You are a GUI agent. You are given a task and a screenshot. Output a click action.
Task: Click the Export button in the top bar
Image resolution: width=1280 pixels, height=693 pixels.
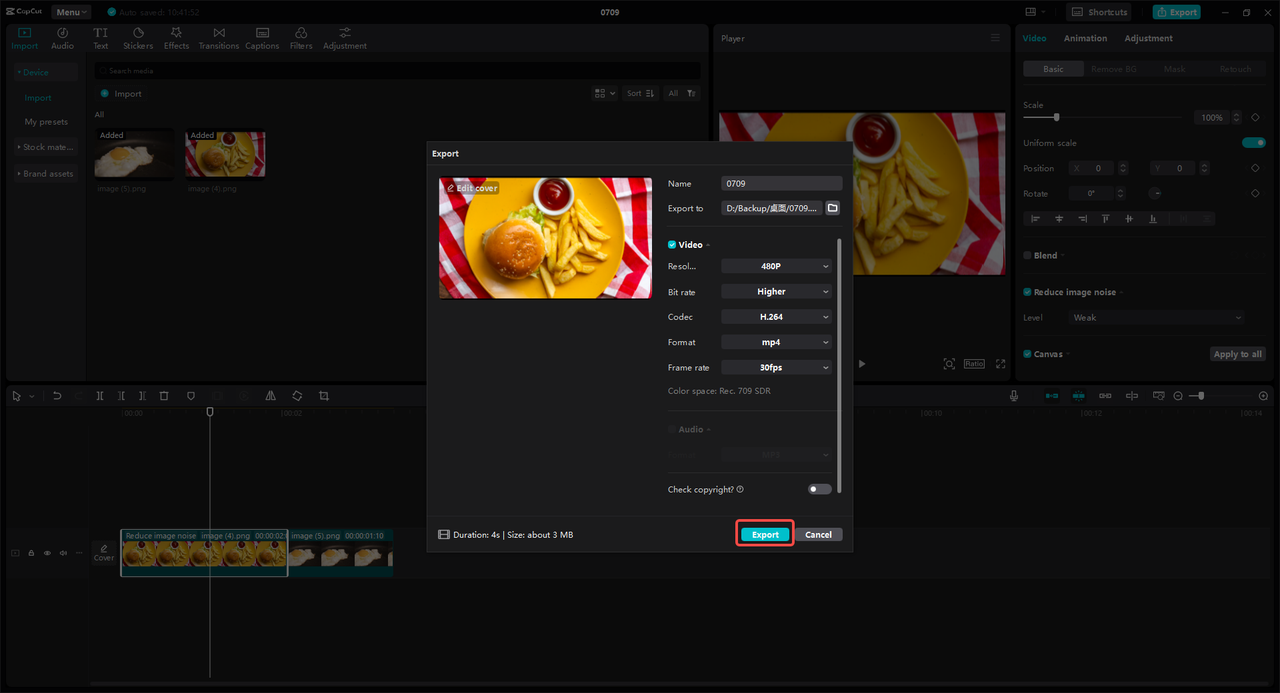tap(1176, 12)
